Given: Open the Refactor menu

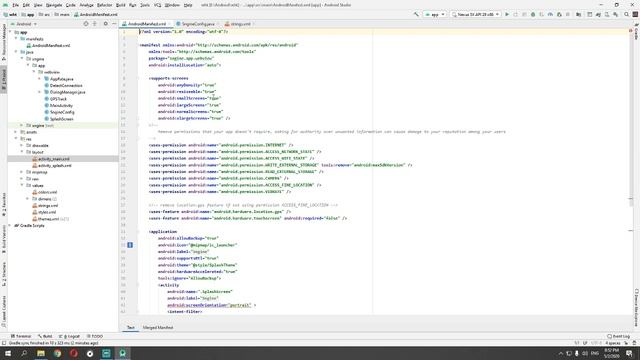Looking at the screenshot, I should point(104,5).
